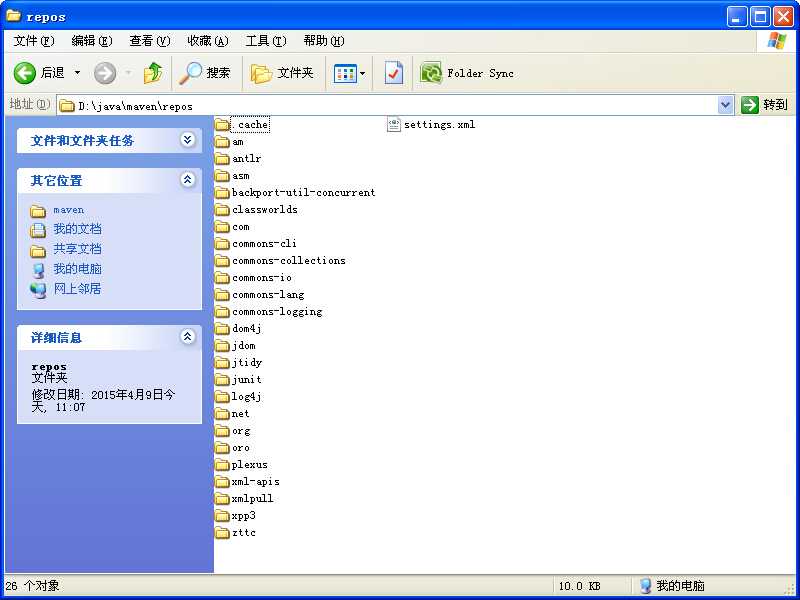Image resolution: width=800 pixels, height=600 pixels.
Task: Click the xml-apis folder name
Action: pyautogui.click(x=256, y=482)
